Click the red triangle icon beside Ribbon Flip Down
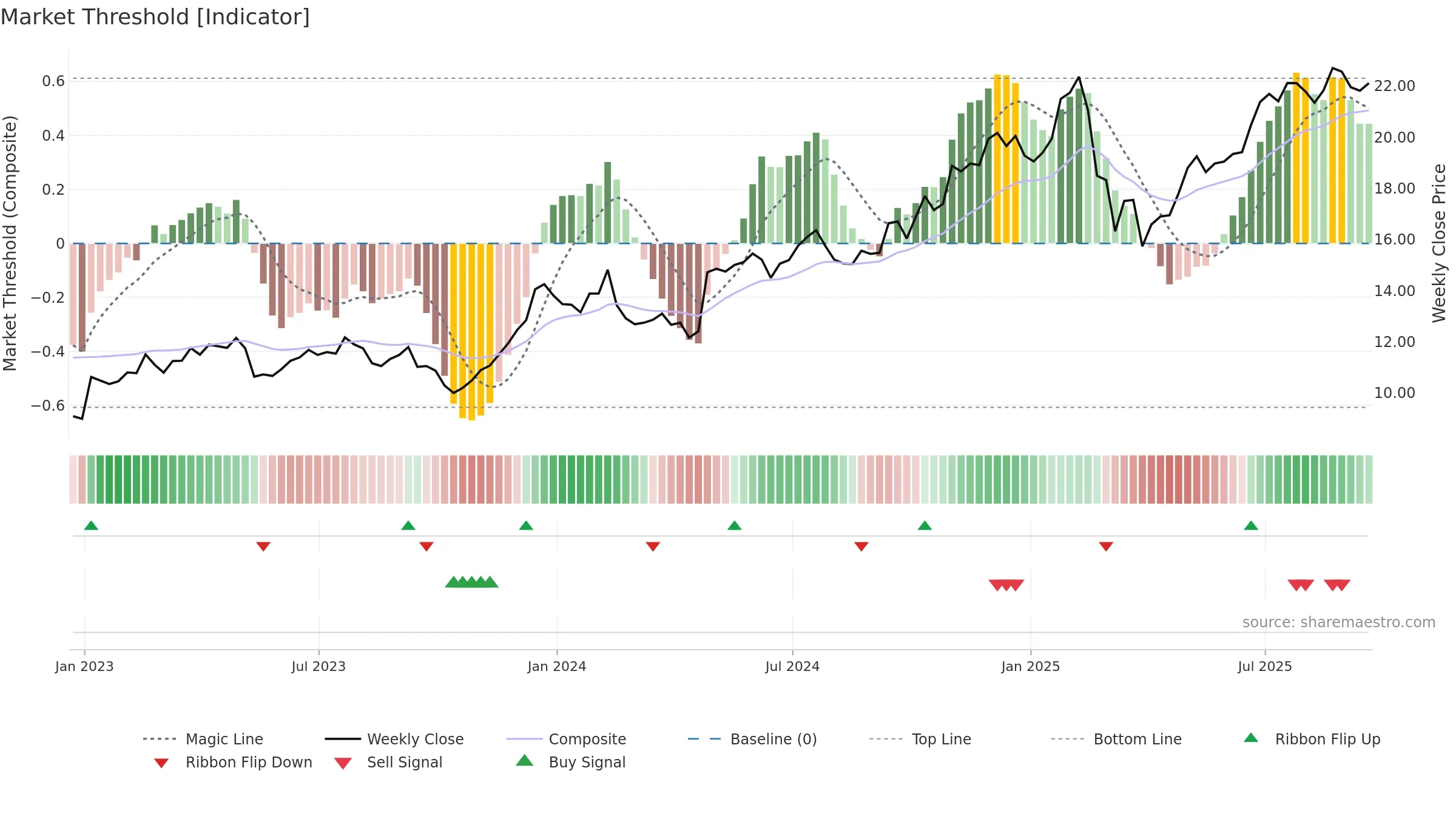The width and height of the screenshot is (1456, 819). coord(161,763)
